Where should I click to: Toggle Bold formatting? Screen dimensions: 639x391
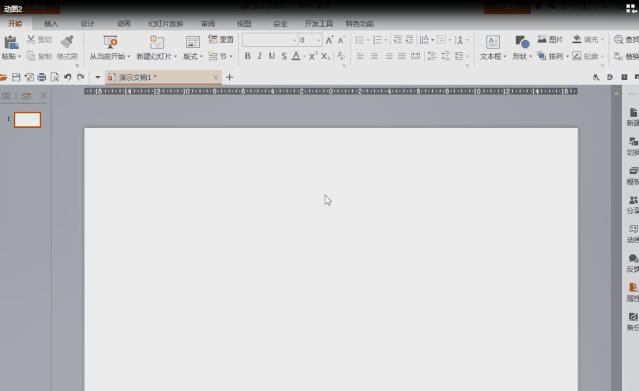(247, 56)
